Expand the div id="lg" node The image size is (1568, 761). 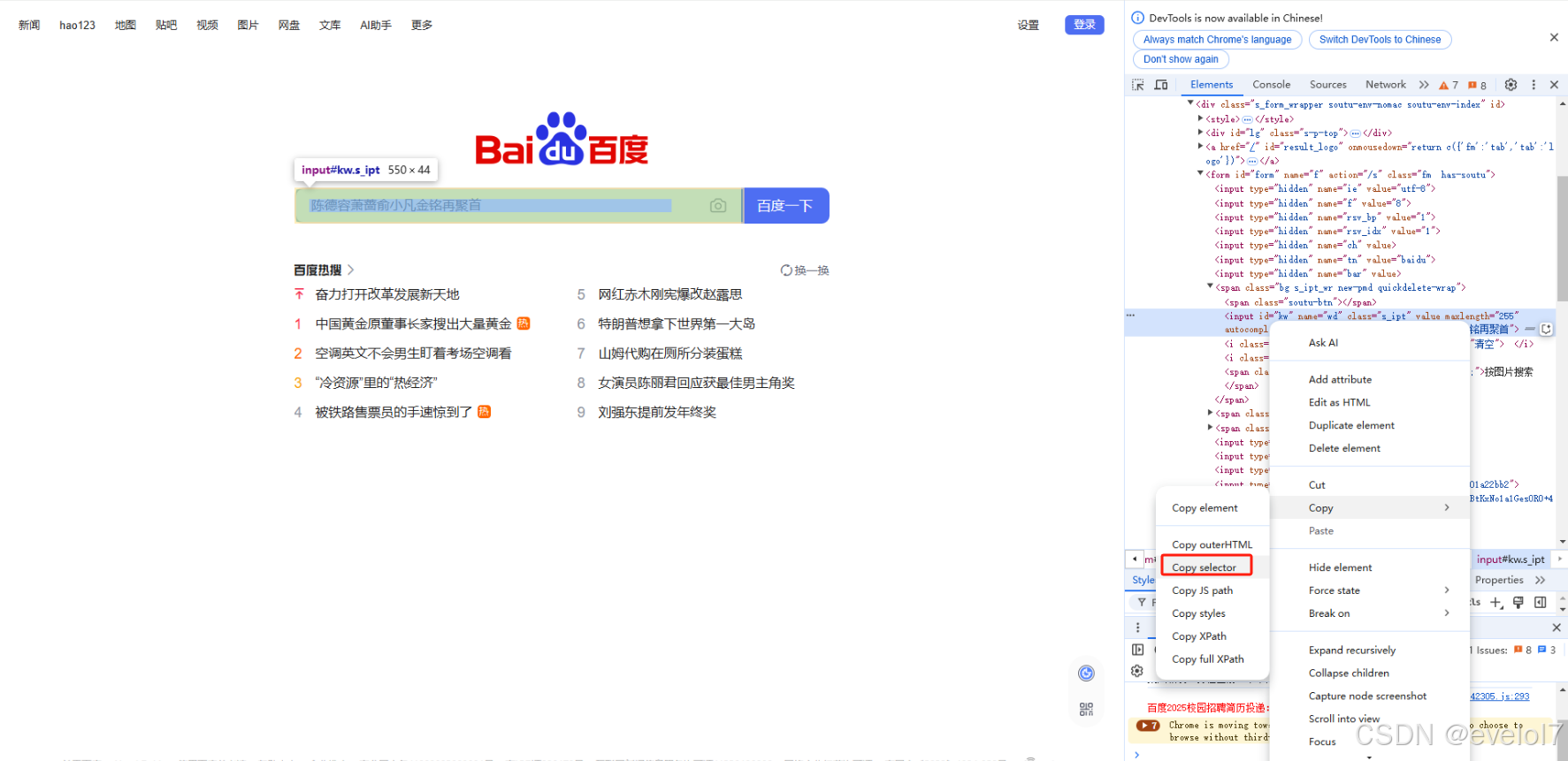(x=1200, y=133)
